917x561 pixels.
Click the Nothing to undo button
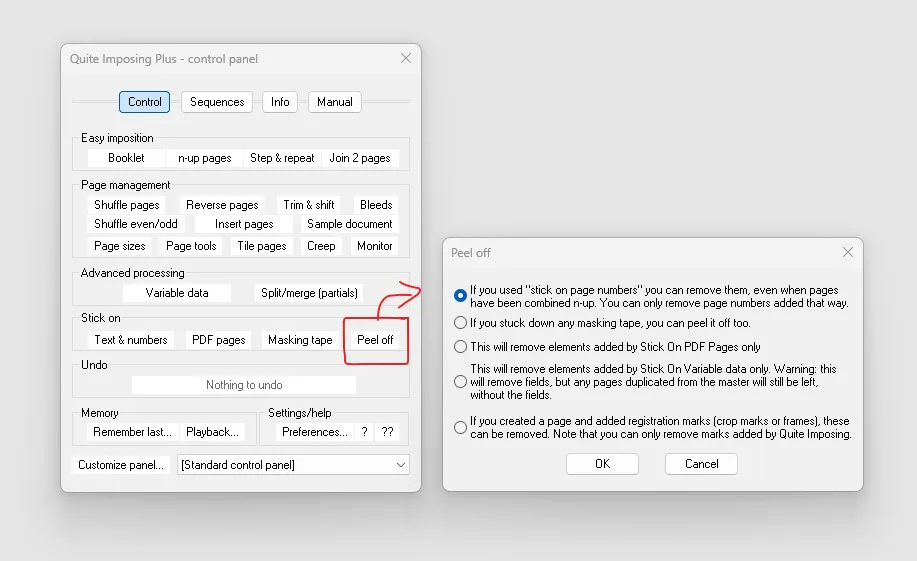click(244, 385)
